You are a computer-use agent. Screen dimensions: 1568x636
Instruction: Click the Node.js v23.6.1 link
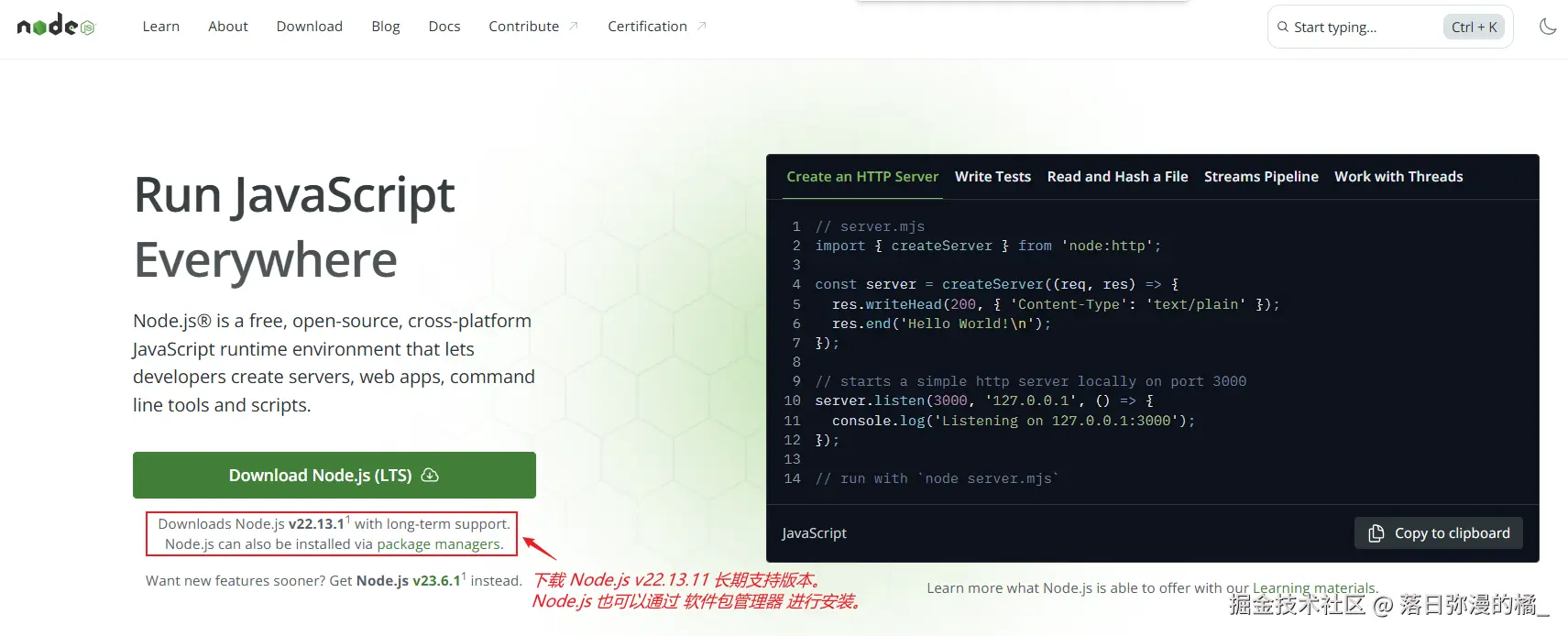click(409, 580)
